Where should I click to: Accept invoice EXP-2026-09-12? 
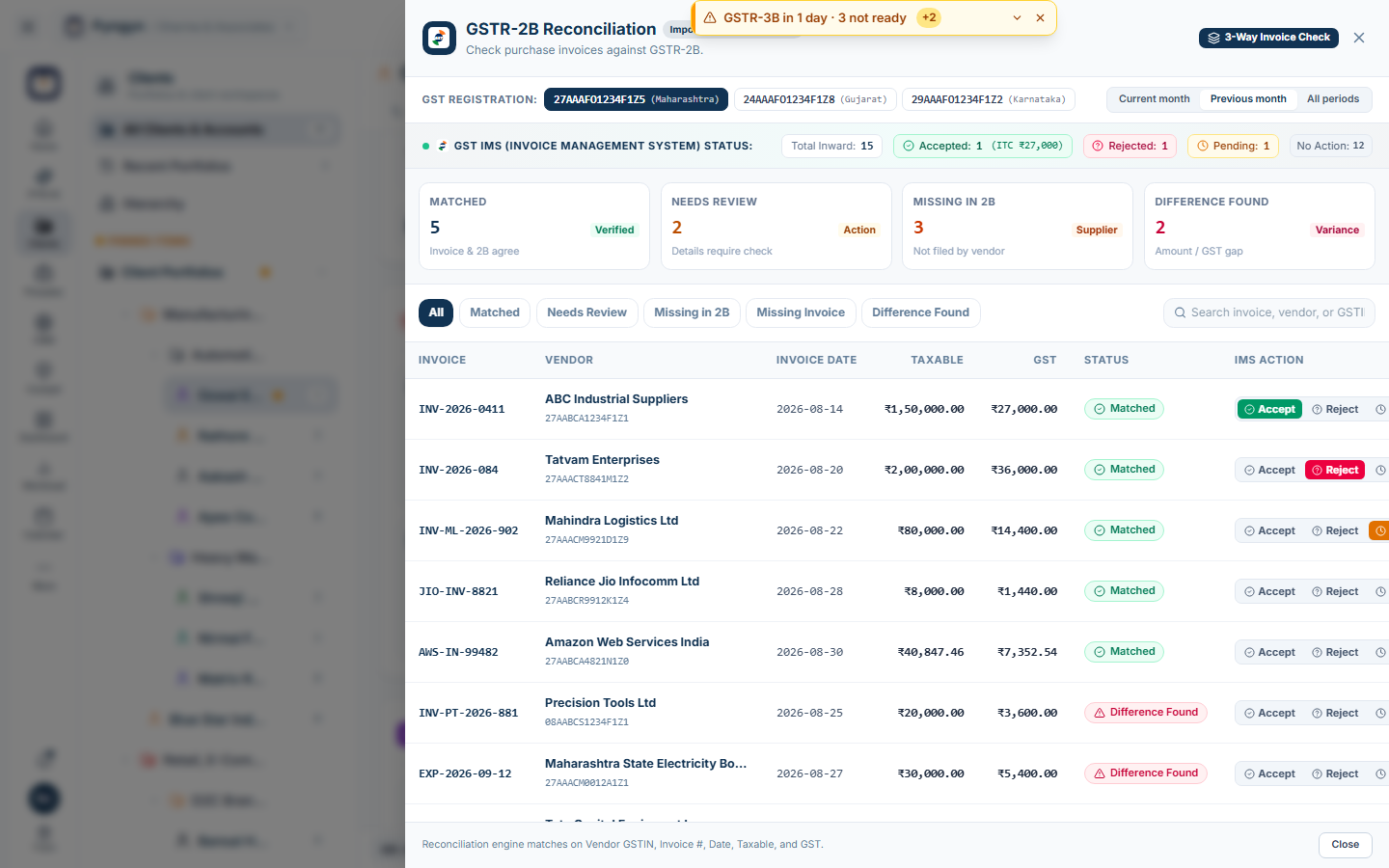click(x=1269, y=773)
